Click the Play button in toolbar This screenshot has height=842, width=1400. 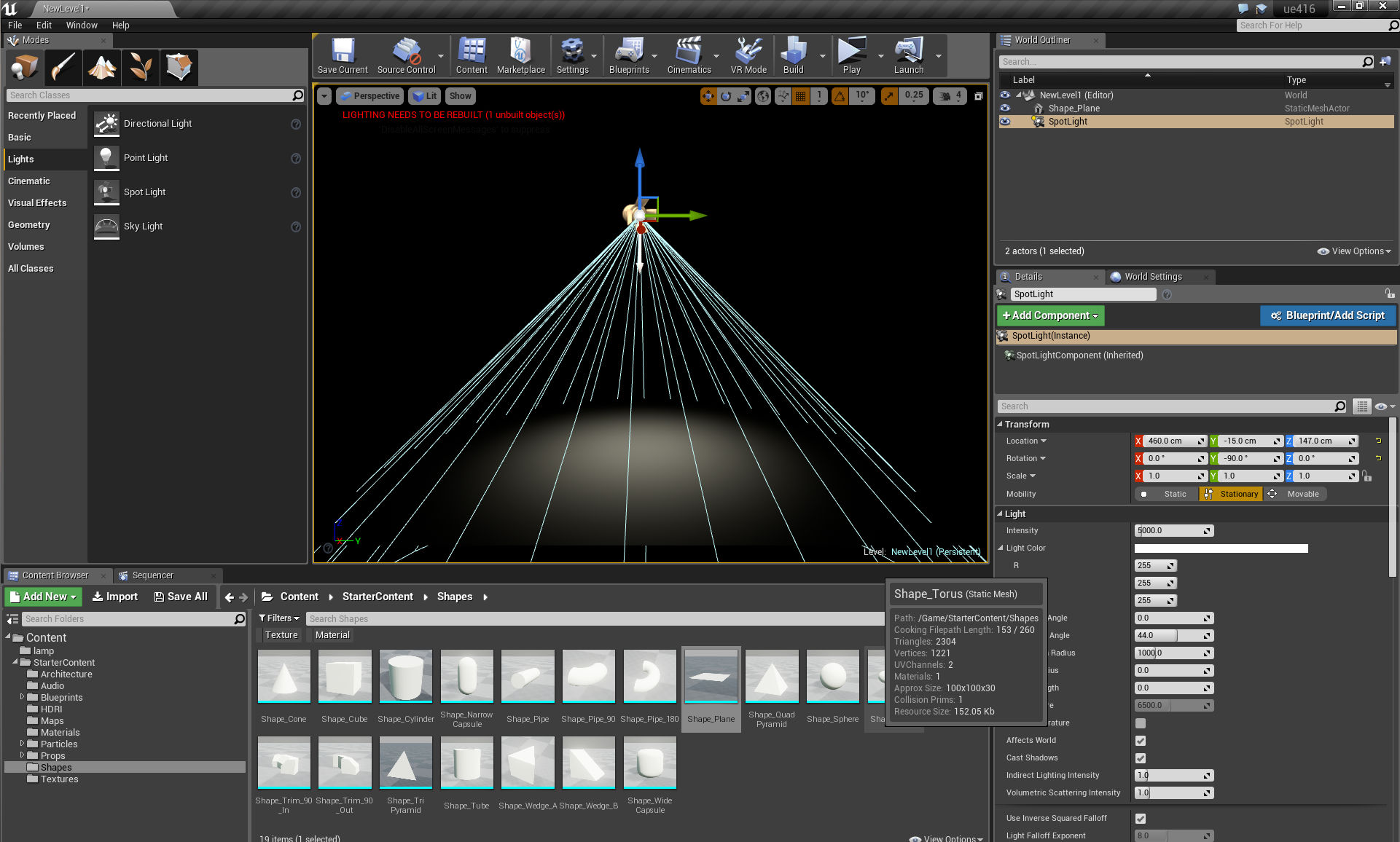(851, 55)
